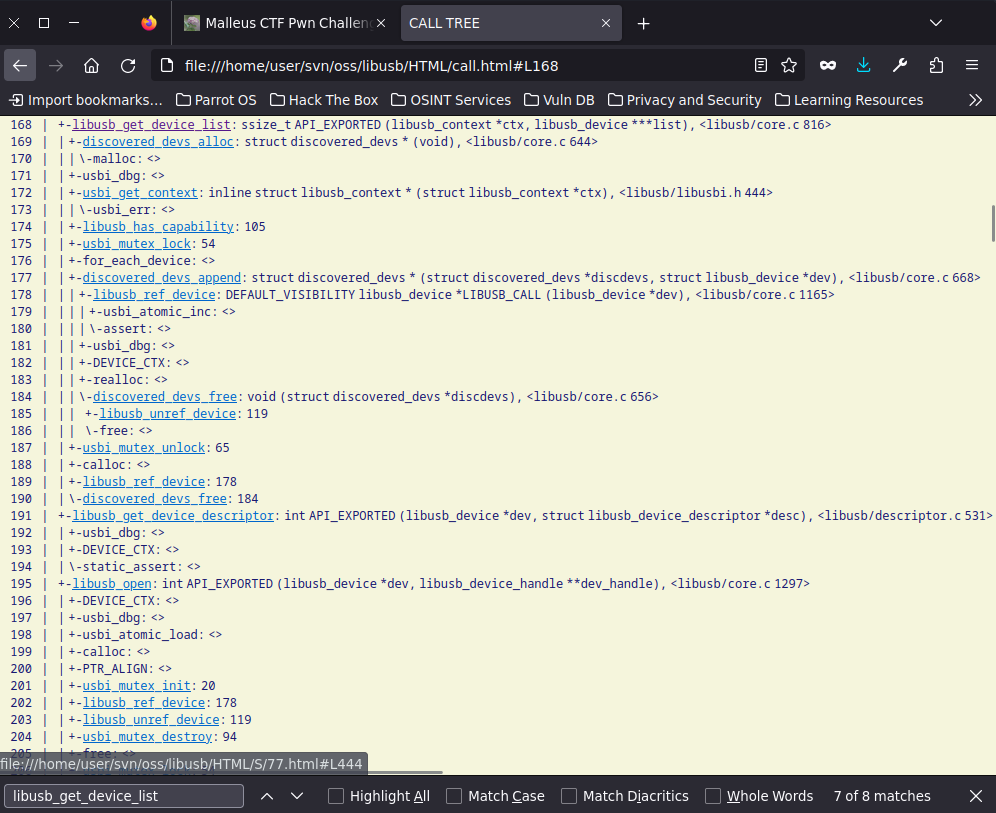Click next match chevron in find bar
This screenshot has width=996, height=813.
click(x=296, y=796)
